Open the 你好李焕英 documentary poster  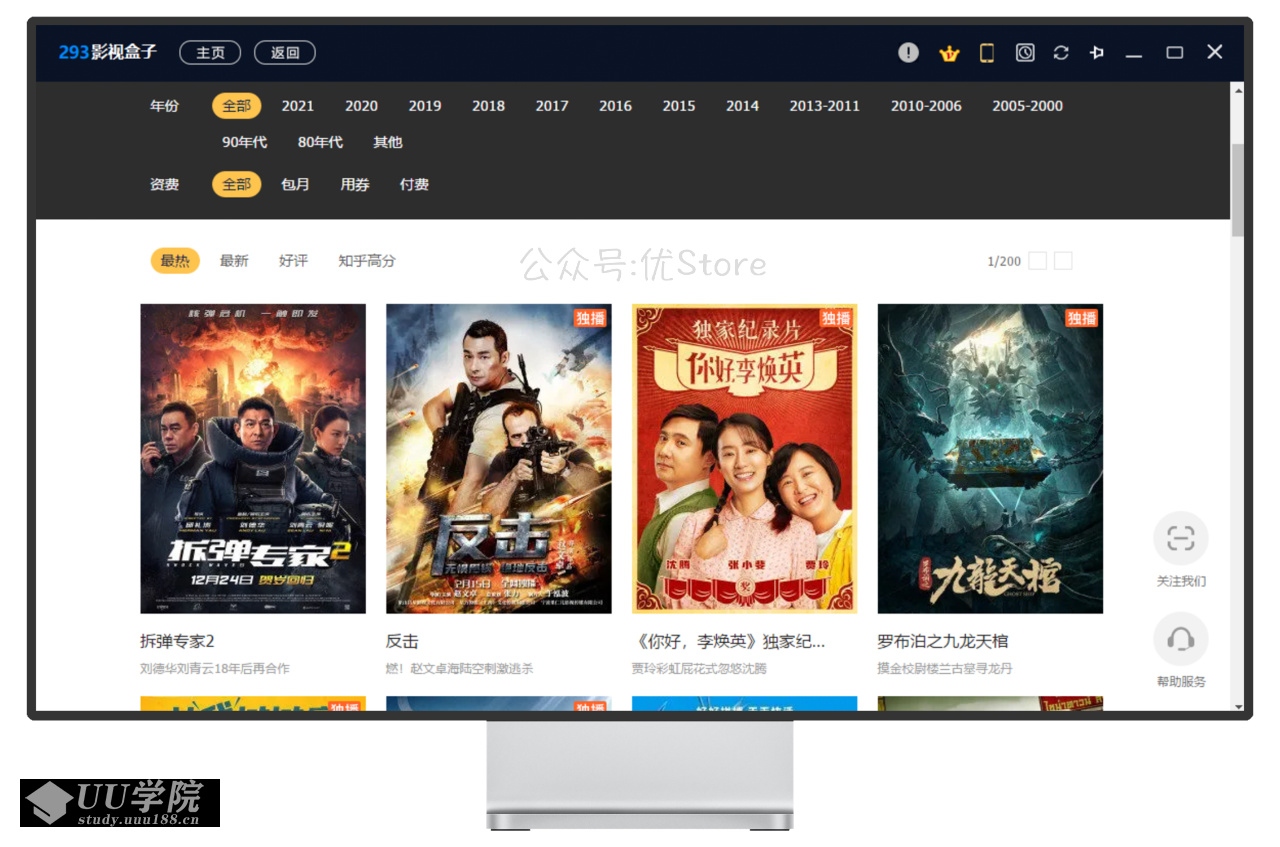click(x=745, y=459)
